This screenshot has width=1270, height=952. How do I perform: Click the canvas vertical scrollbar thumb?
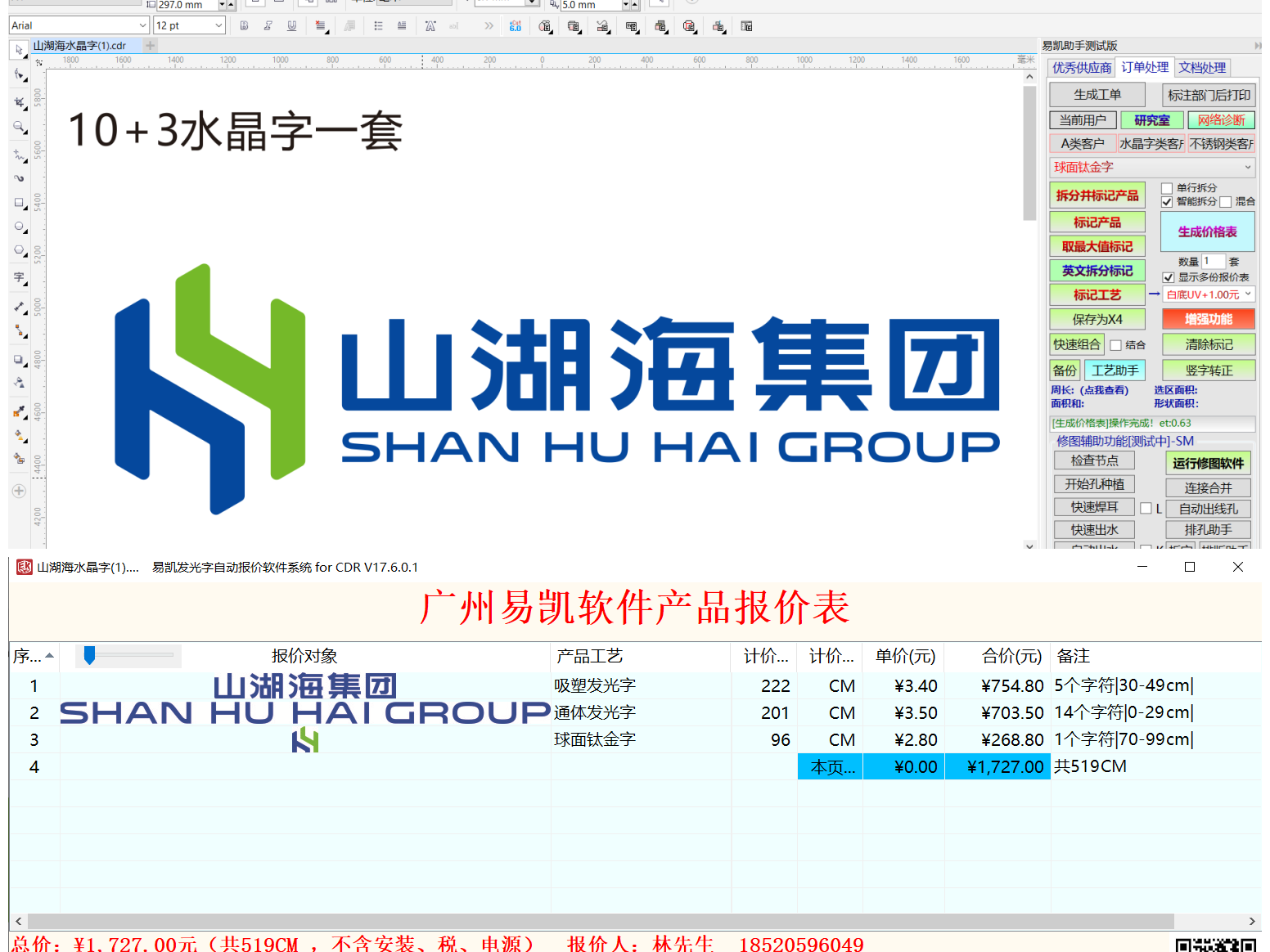coord(1029,153)
